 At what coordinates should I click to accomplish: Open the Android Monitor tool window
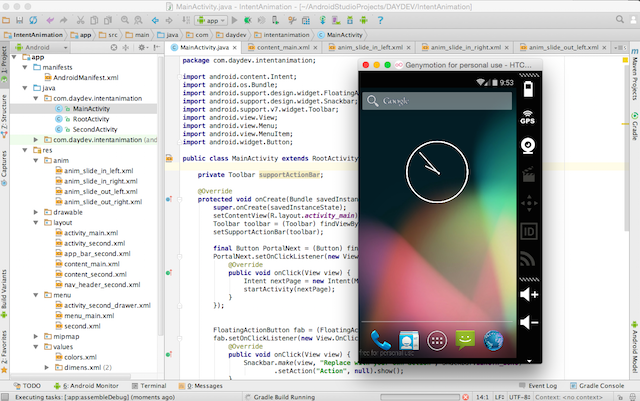click(86, 385)
